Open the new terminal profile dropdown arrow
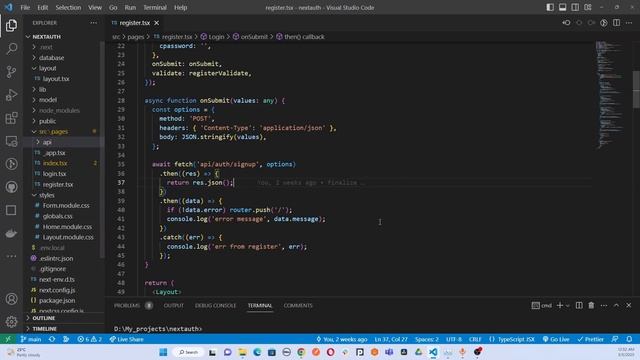Viewport: 640px width, 360px height. [568, 305]
